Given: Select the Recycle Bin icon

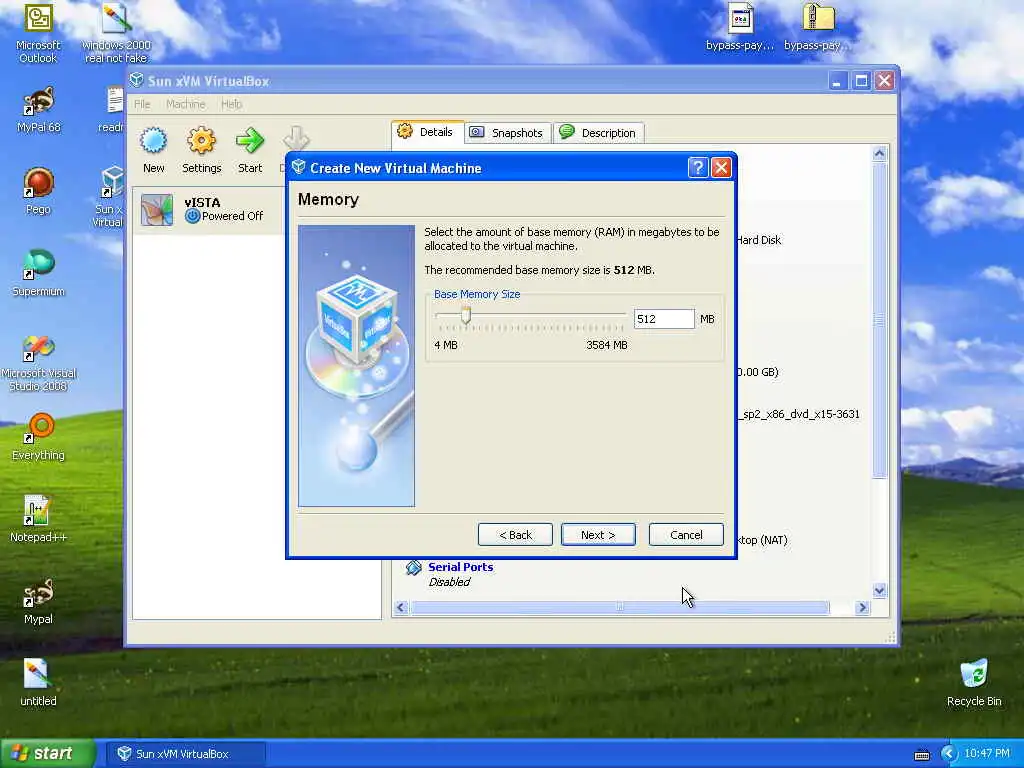Looking at the screenshot, I should coord(974,683).
